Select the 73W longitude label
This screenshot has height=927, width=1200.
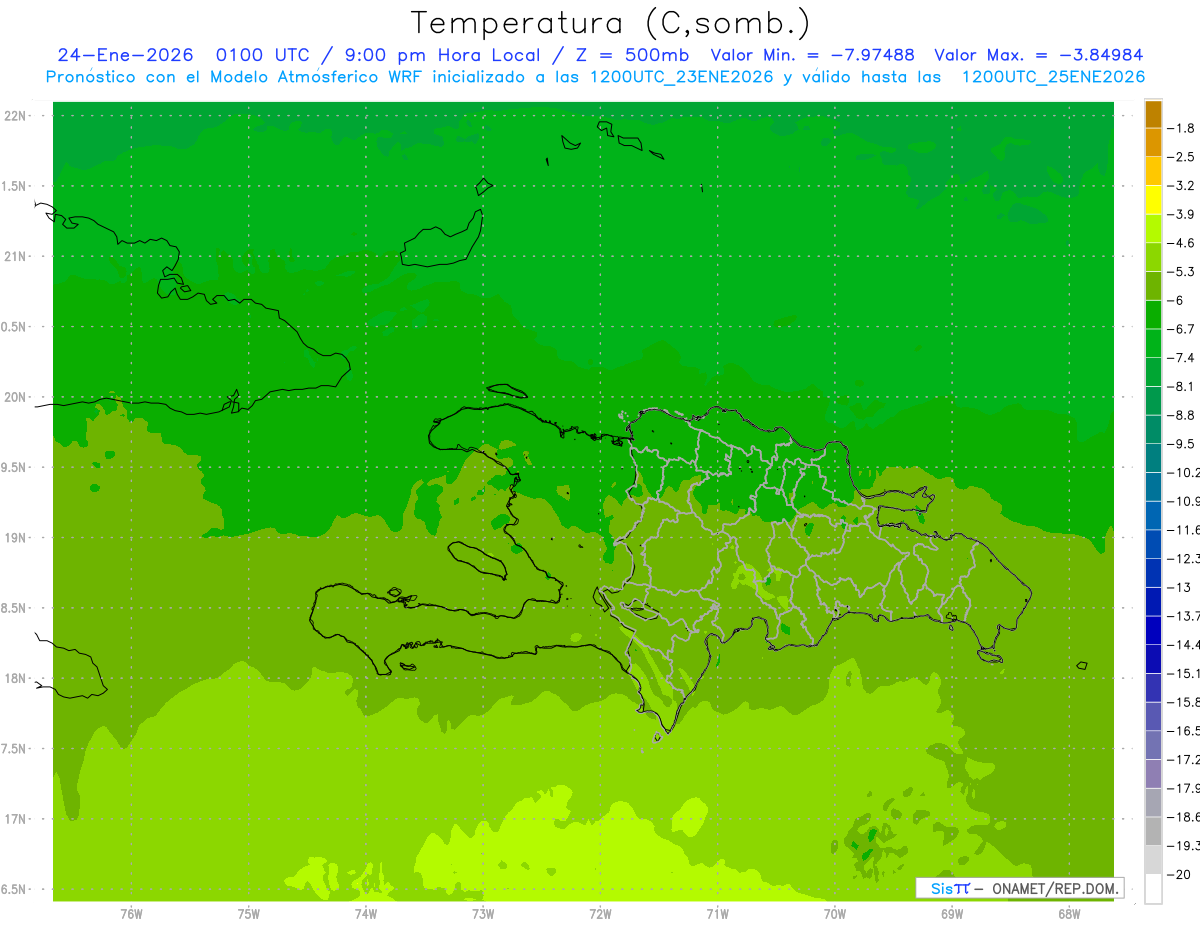click(x=483, y=914)
